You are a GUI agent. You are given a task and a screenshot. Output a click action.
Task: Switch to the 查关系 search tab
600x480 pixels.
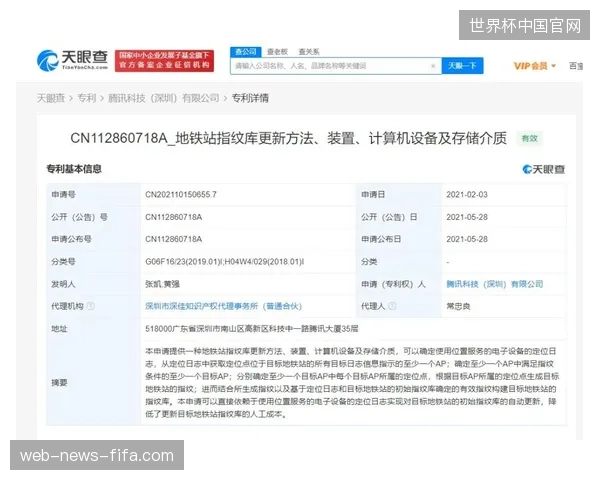point(309,52)
